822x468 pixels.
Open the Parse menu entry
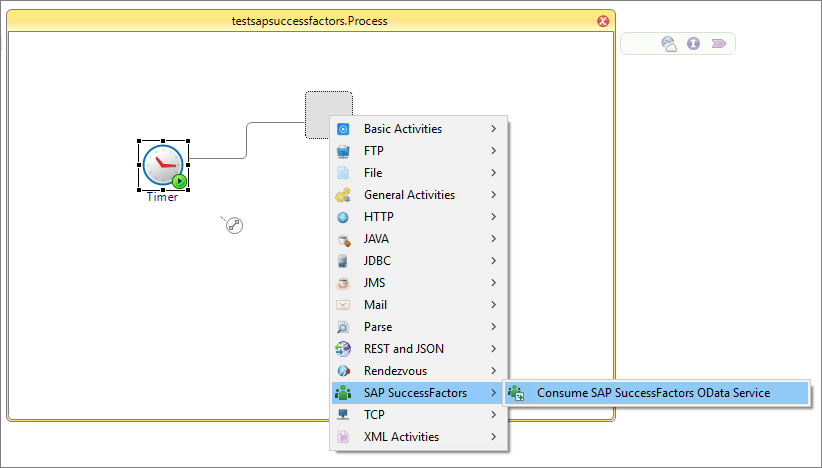[419, 327]
